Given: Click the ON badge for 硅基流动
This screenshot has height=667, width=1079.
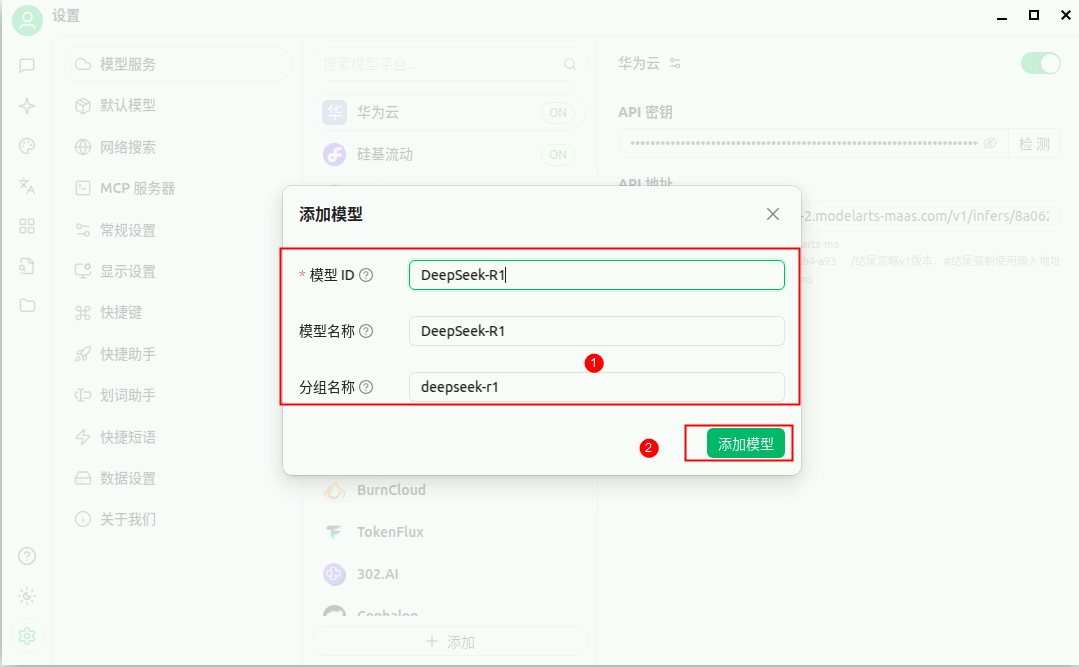Looking at the screenshot, I should 558,154.
